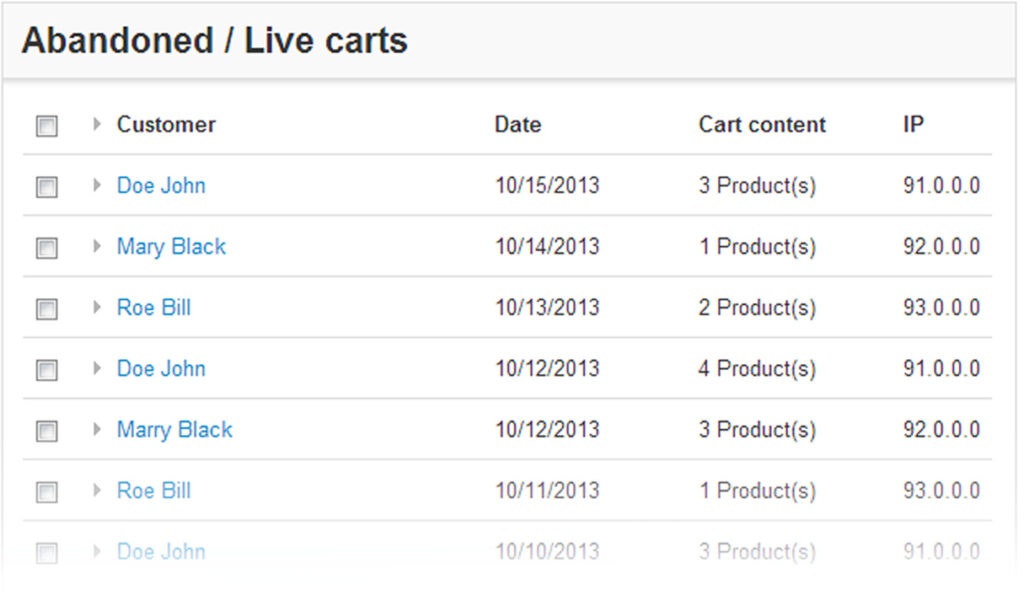
Task: Select the checkbox for the 10/11/2013 cart
Action: click(x=47, y=492)
